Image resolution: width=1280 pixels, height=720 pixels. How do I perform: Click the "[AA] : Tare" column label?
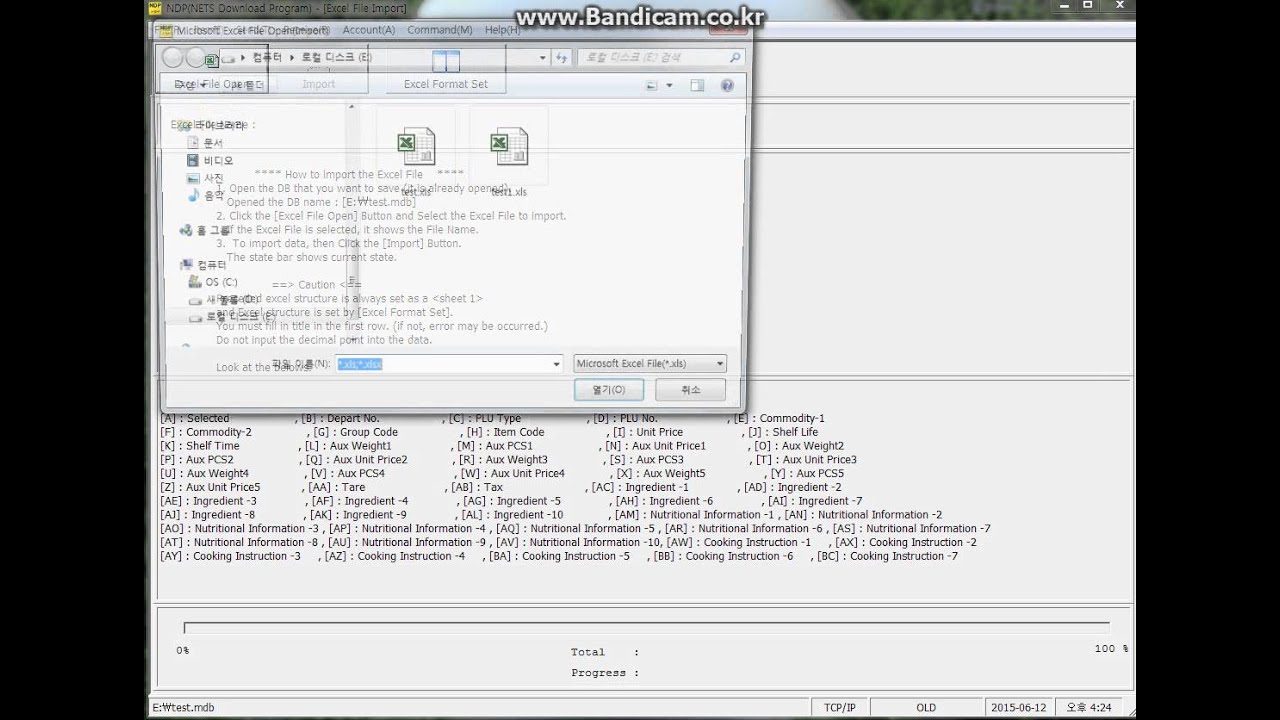(337, 487)
